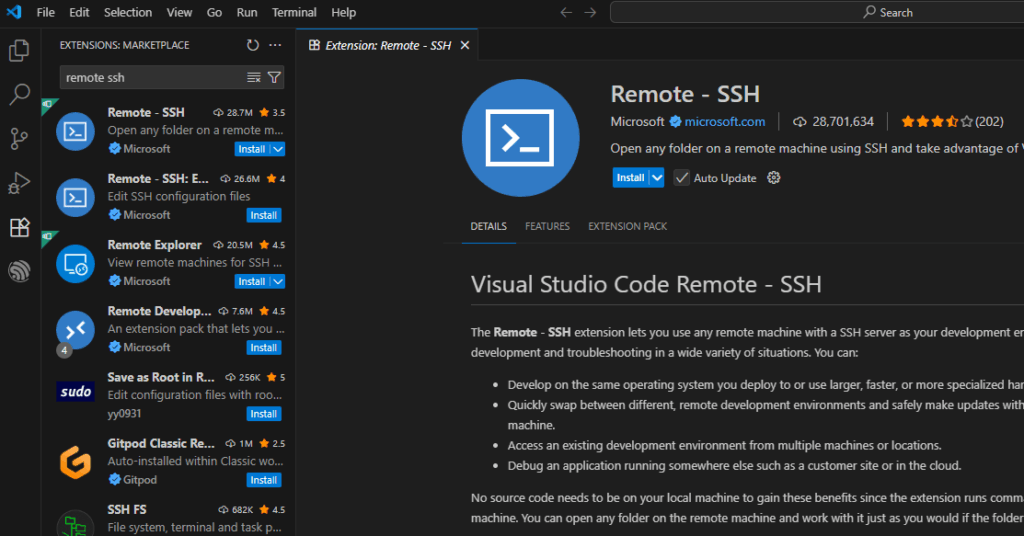
Task: Select Gitpod Classic Re... extension title
Action: 161,443
